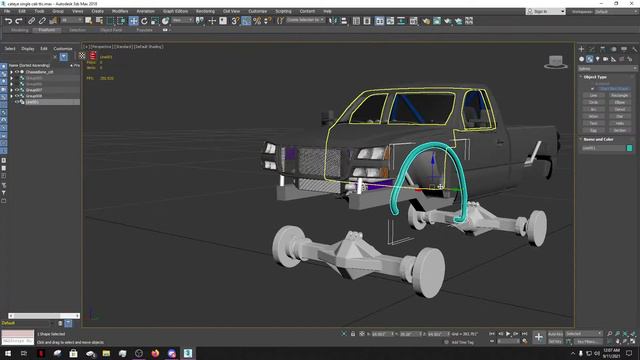Expand the ChassisBone_cab tree item
Viewport: 640px width, 360px height.
pyautogui.click(x=11, y=72)
